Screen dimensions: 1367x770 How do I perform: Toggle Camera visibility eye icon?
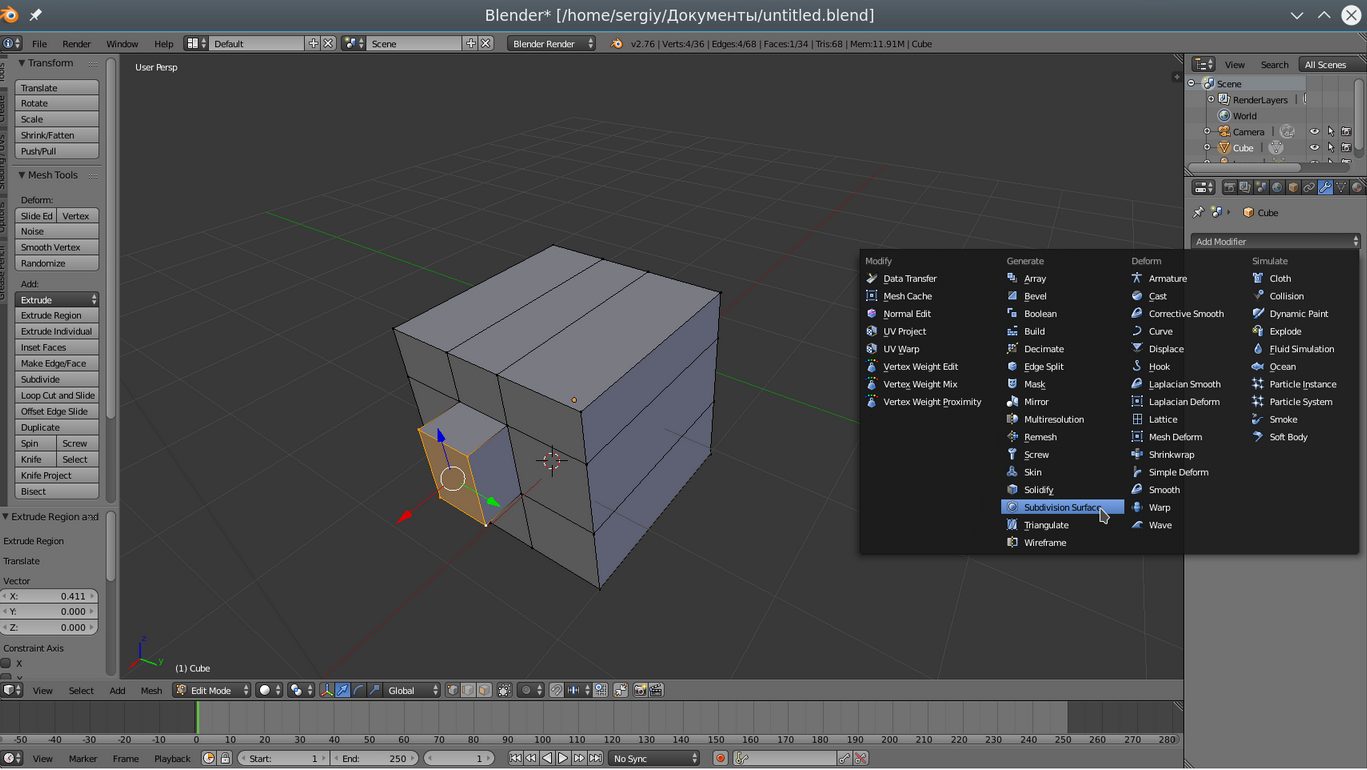[1314, 132]
